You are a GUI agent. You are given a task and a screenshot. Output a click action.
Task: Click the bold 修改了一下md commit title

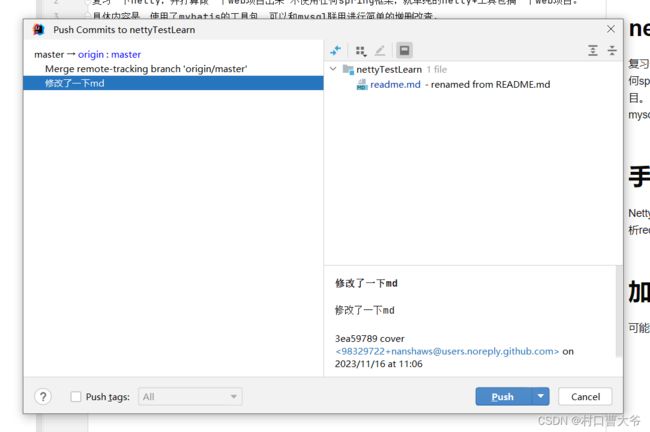pos(366,283)
